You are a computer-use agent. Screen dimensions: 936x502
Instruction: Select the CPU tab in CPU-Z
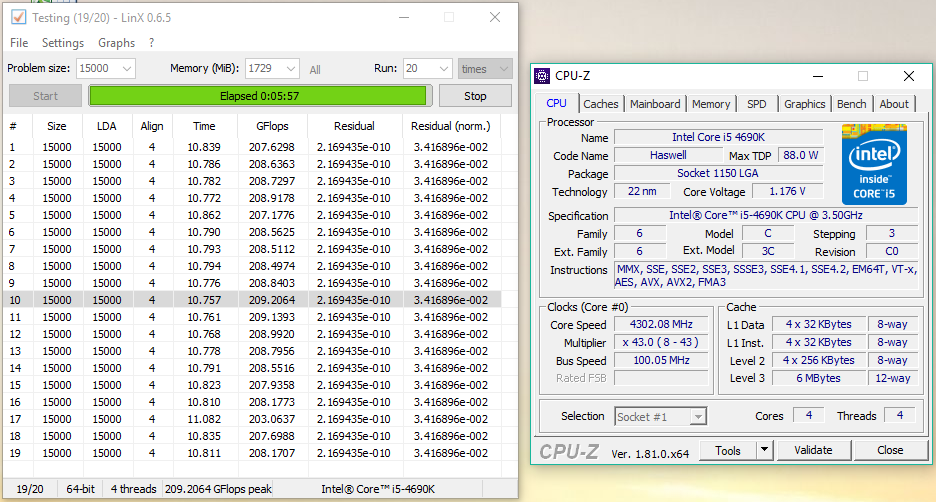556,103
